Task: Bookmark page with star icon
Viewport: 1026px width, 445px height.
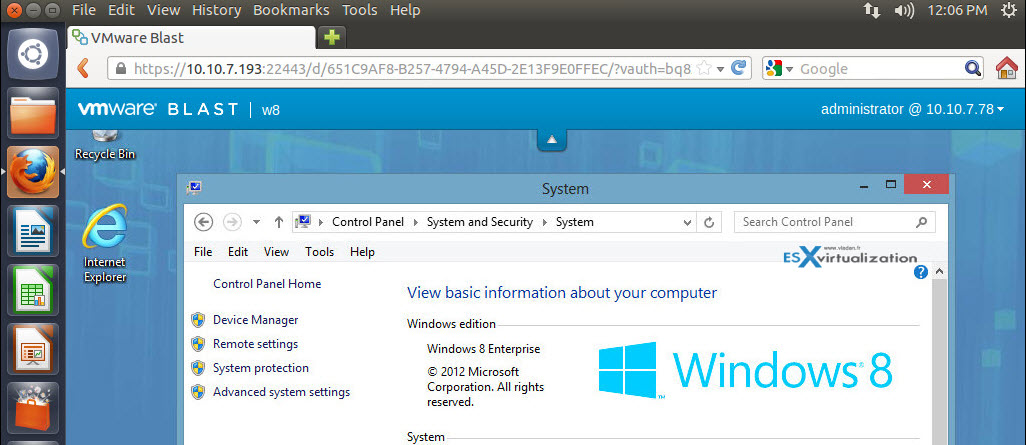Action: [704, 68]
